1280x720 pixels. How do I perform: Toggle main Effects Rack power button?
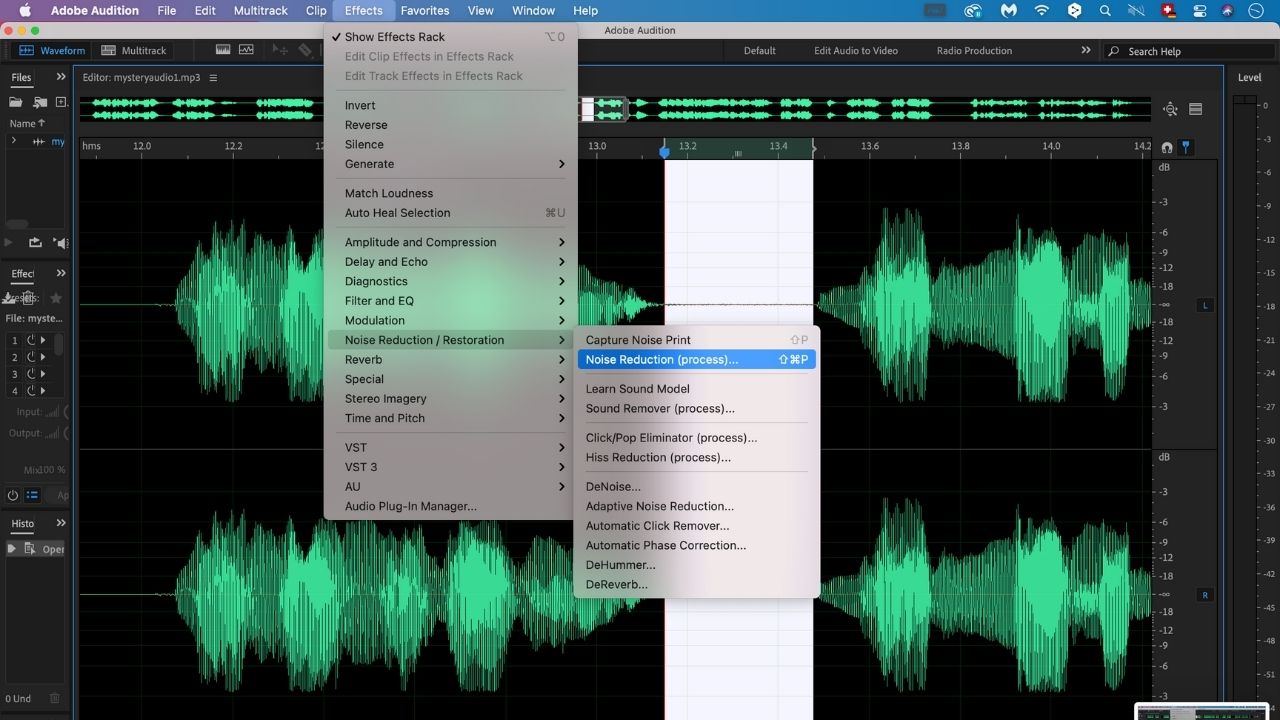pos(13,495)
